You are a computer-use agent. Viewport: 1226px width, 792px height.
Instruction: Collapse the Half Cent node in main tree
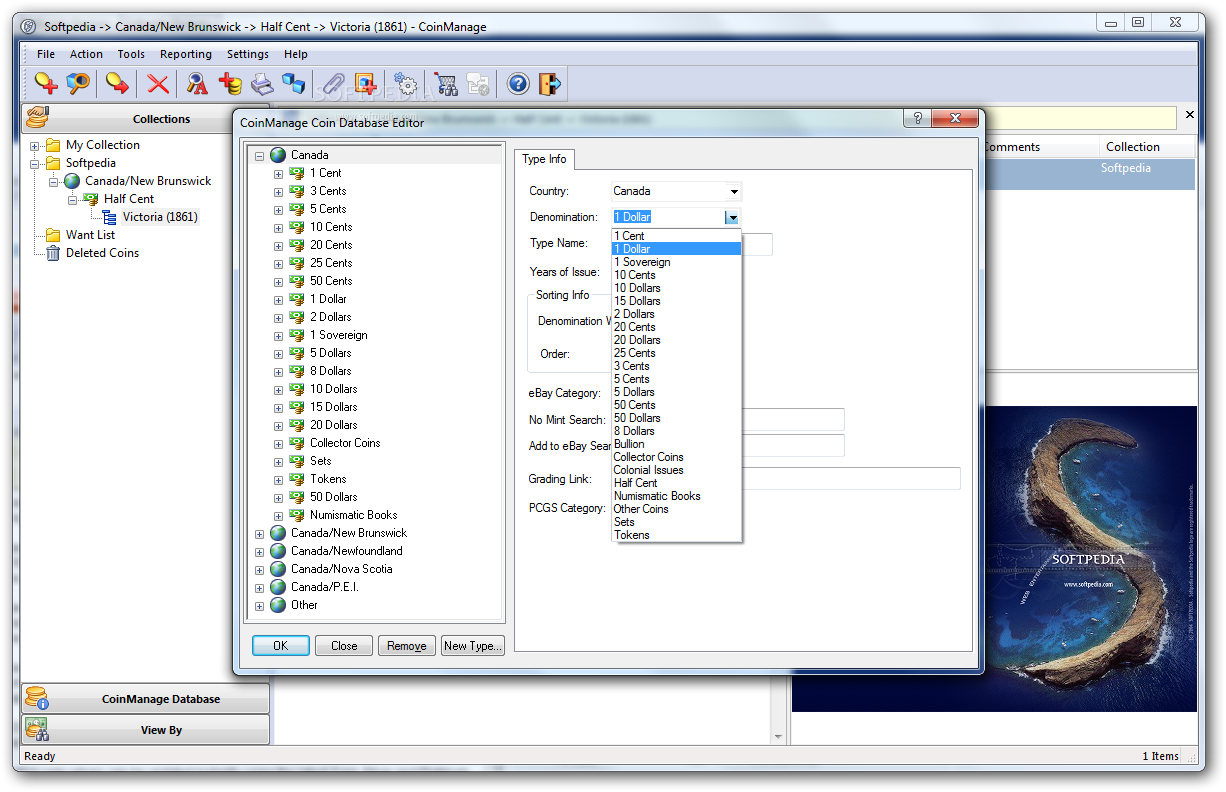73,199
